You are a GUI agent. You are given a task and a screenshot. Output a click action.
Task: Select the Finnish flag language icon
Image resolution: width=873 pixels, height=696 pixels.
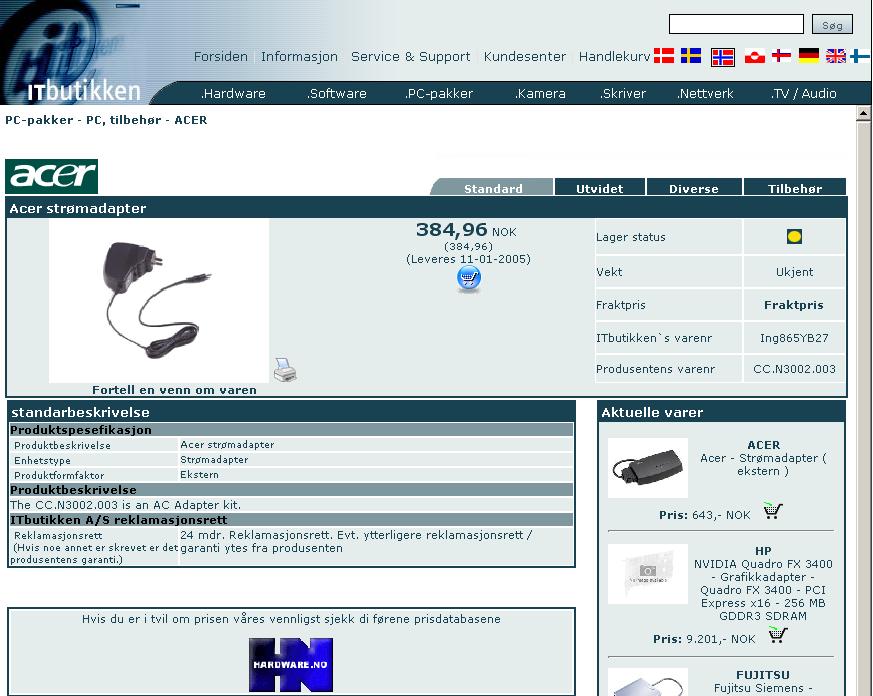click(861, 56)
